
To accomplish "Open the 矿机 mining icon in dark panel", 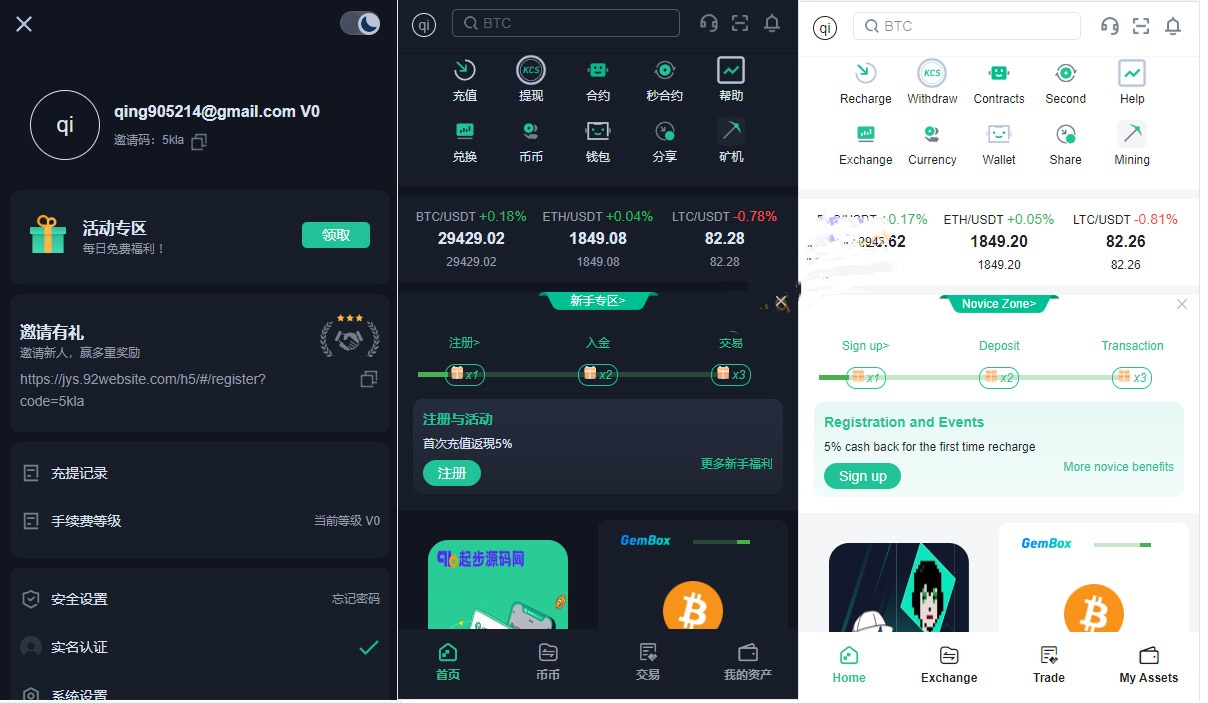I will [x=731, y=141].
